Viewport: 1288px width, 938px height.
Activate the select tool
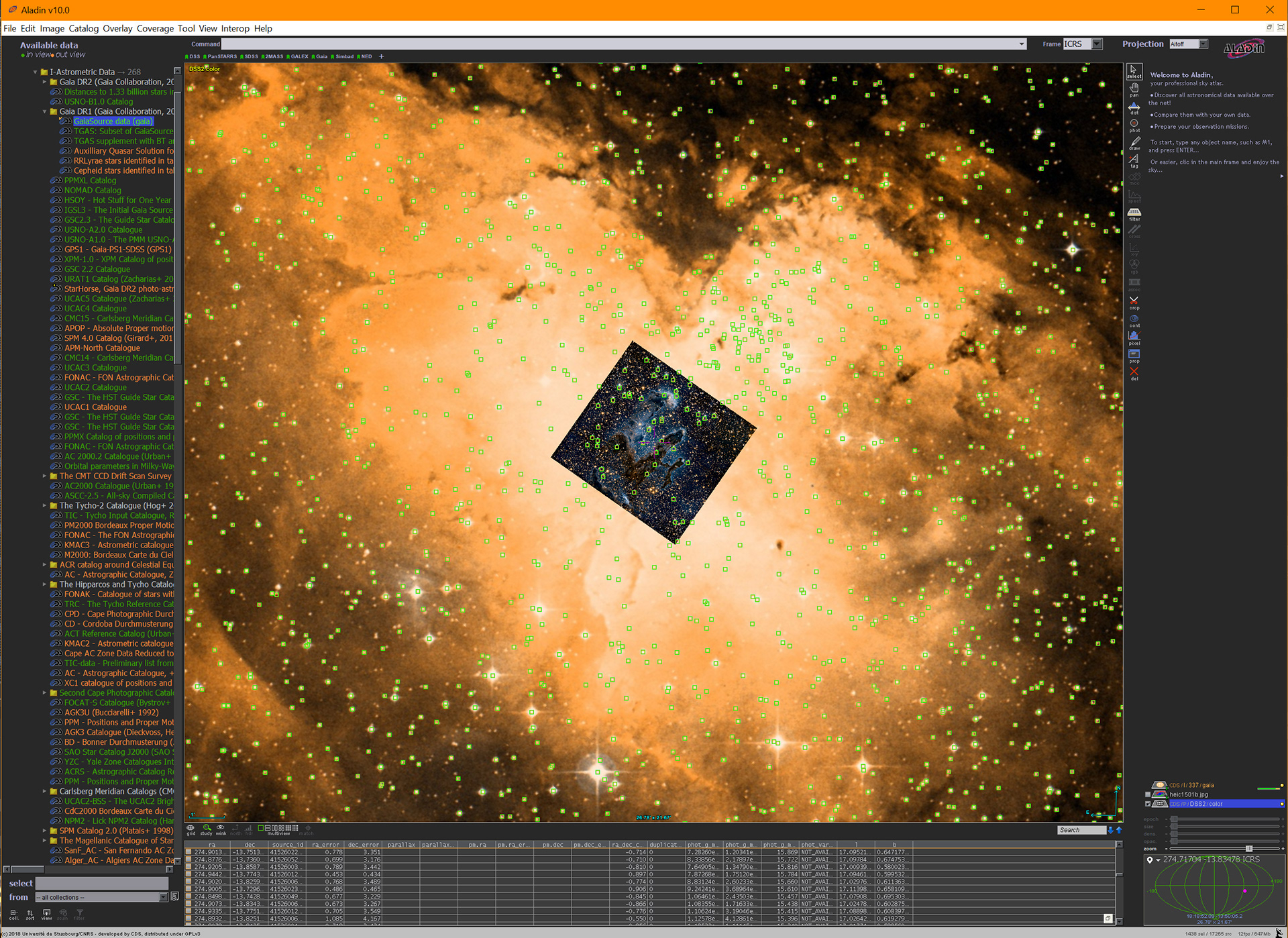[1134, 72]
